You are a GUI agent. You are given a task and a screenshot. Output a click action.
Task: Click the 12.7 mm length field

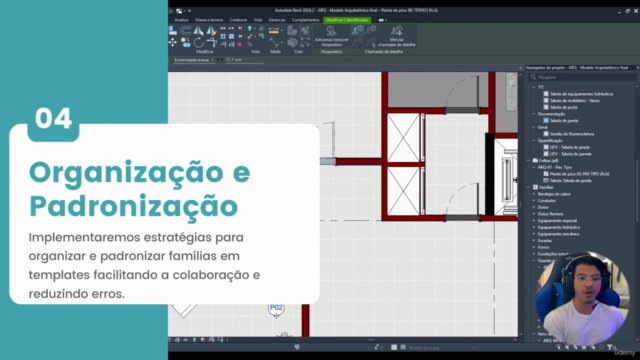pyautogui.click(x=243, y=60)
